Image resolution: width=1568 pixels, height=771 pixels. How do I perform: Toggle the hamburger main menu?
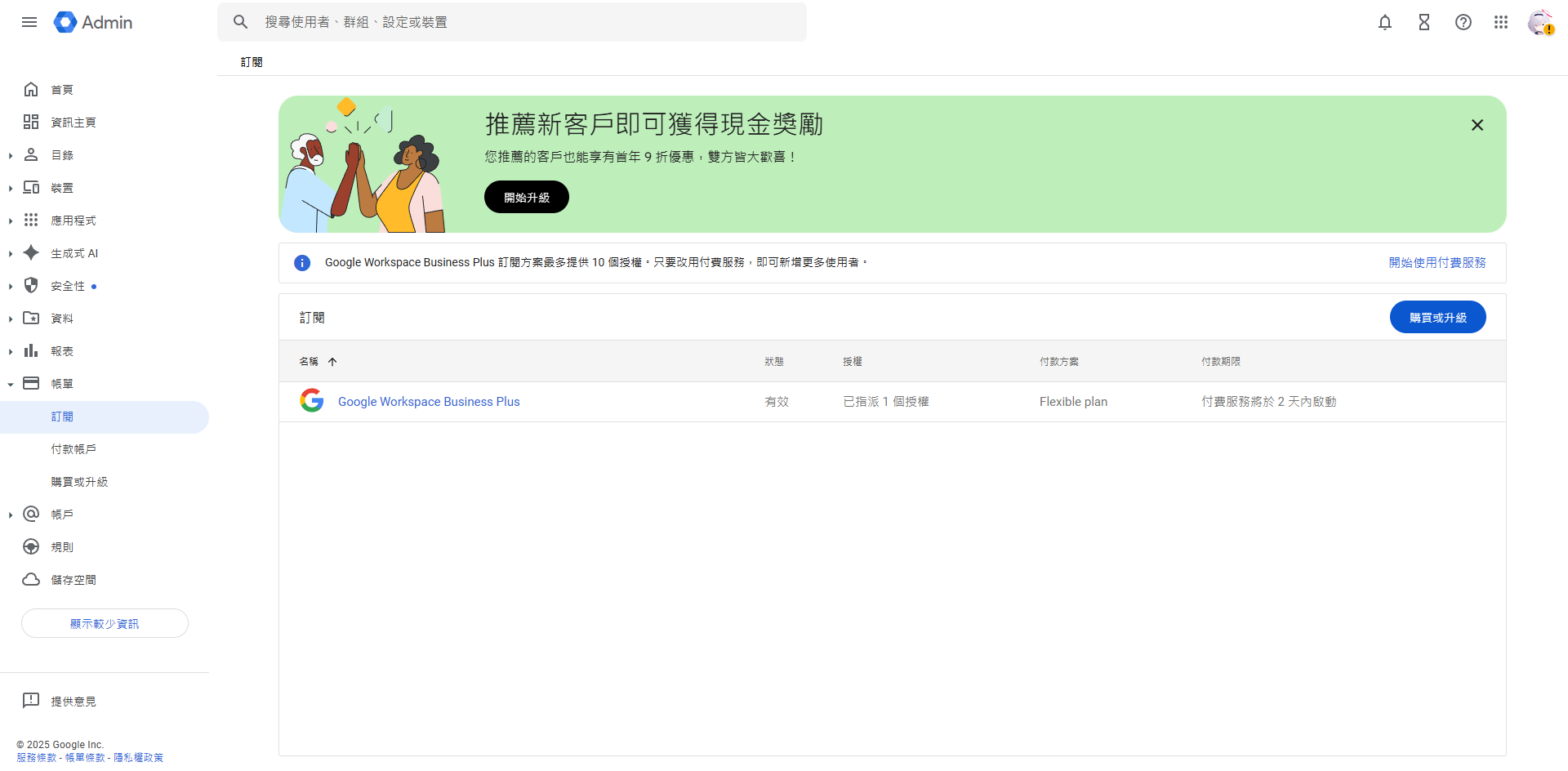(x=29, y=22)
